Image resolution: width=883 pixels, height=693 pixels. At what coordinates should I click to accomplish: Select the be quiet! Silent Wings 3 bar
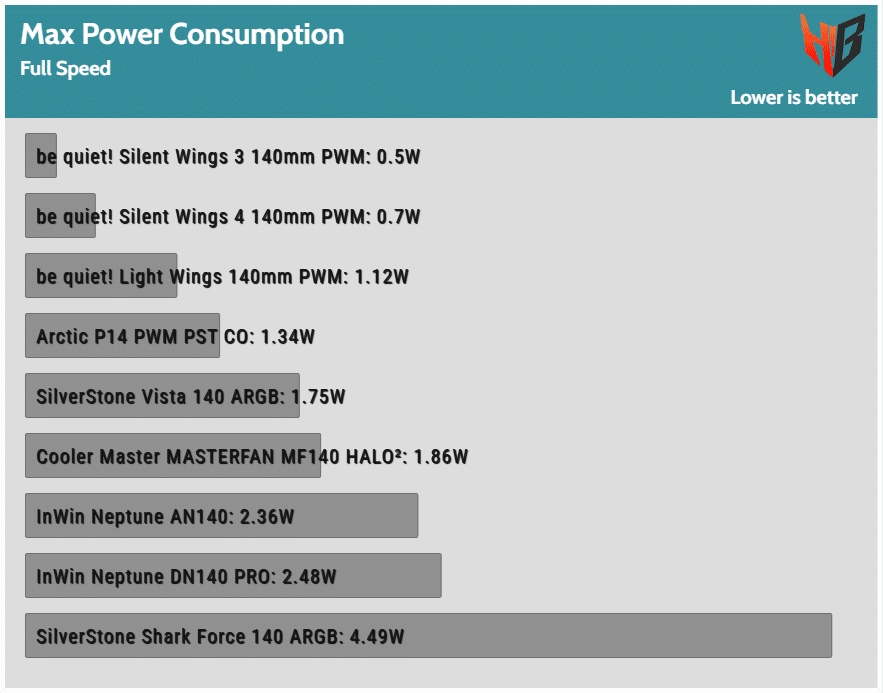click(41, 156)
